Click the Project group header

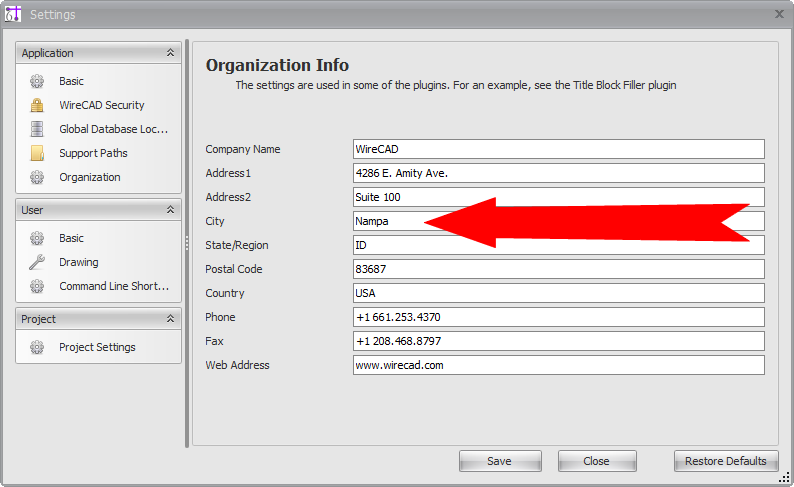98,319
